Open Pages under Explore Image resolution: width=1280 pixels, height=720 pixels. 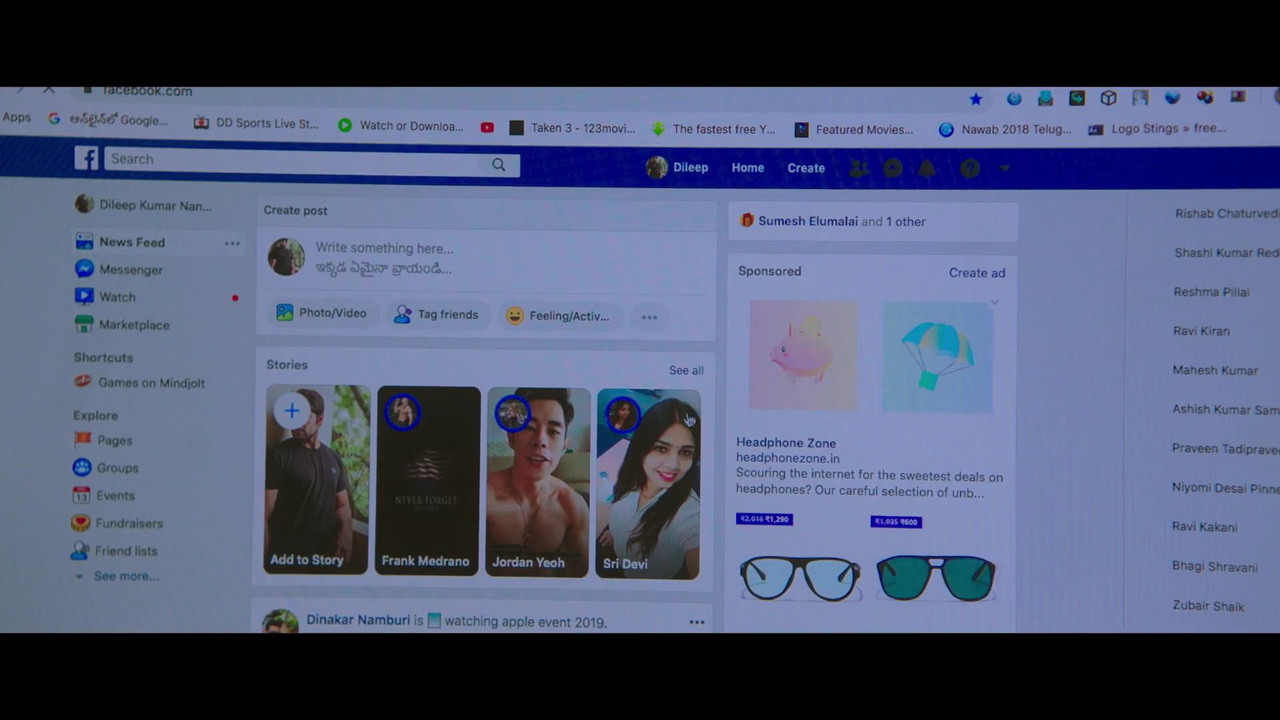[x=103, y=440]
